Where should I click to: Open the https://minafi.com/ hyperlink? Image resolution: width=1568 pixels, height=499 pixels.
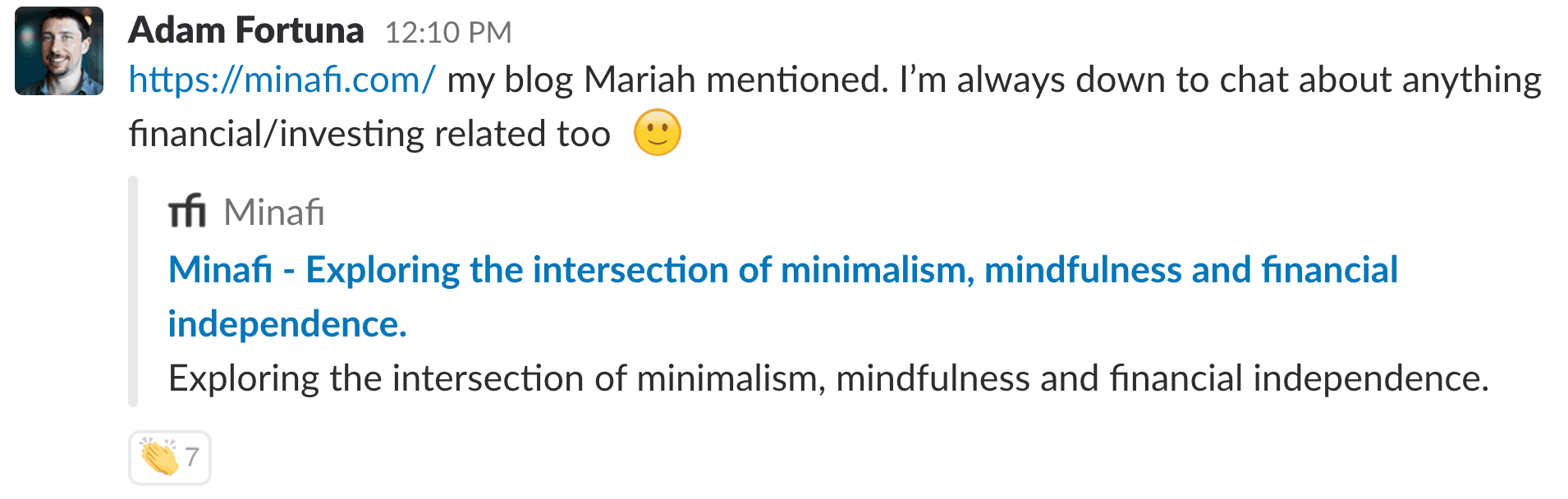(282, 80)
